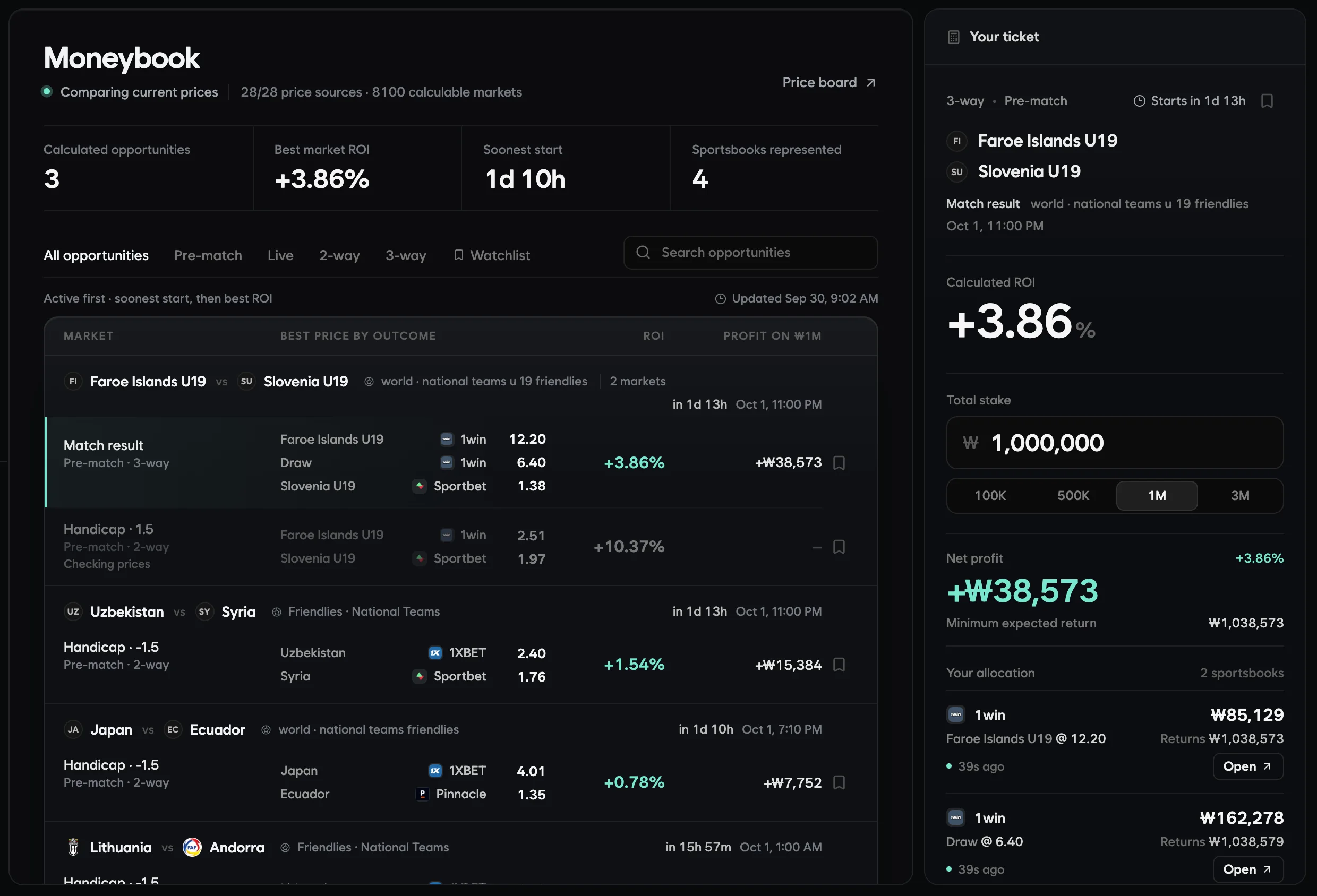
Task: Click the Andorra FAF crest icon
Action: (192, 847)
